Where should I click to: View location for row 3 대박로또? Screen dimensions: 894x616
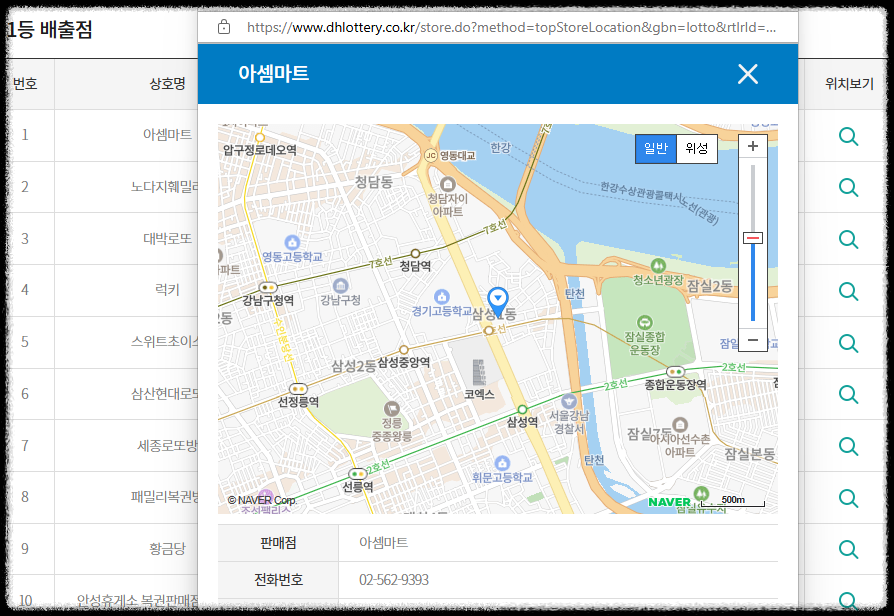[x=848, y=240]
